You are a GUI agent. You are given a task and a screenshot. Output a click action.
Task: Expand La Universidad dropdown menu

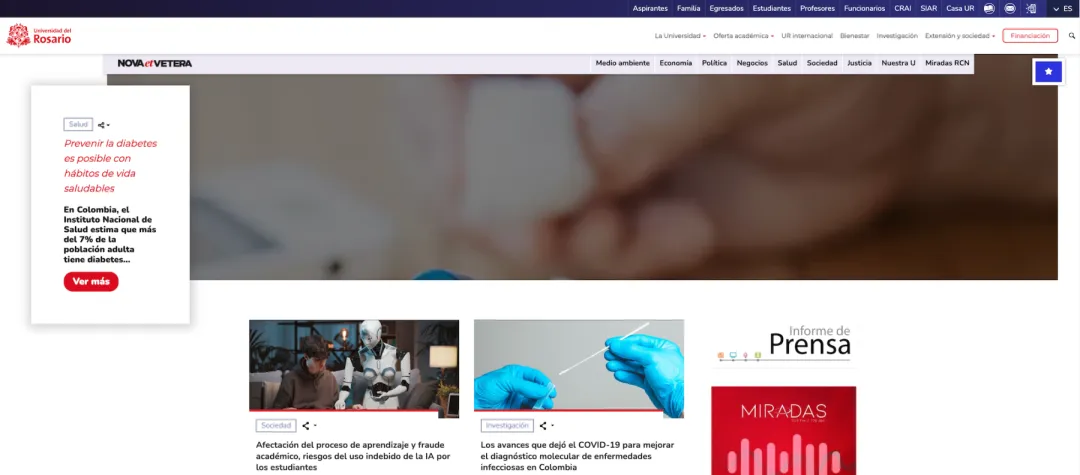click(x=680, y=36)
